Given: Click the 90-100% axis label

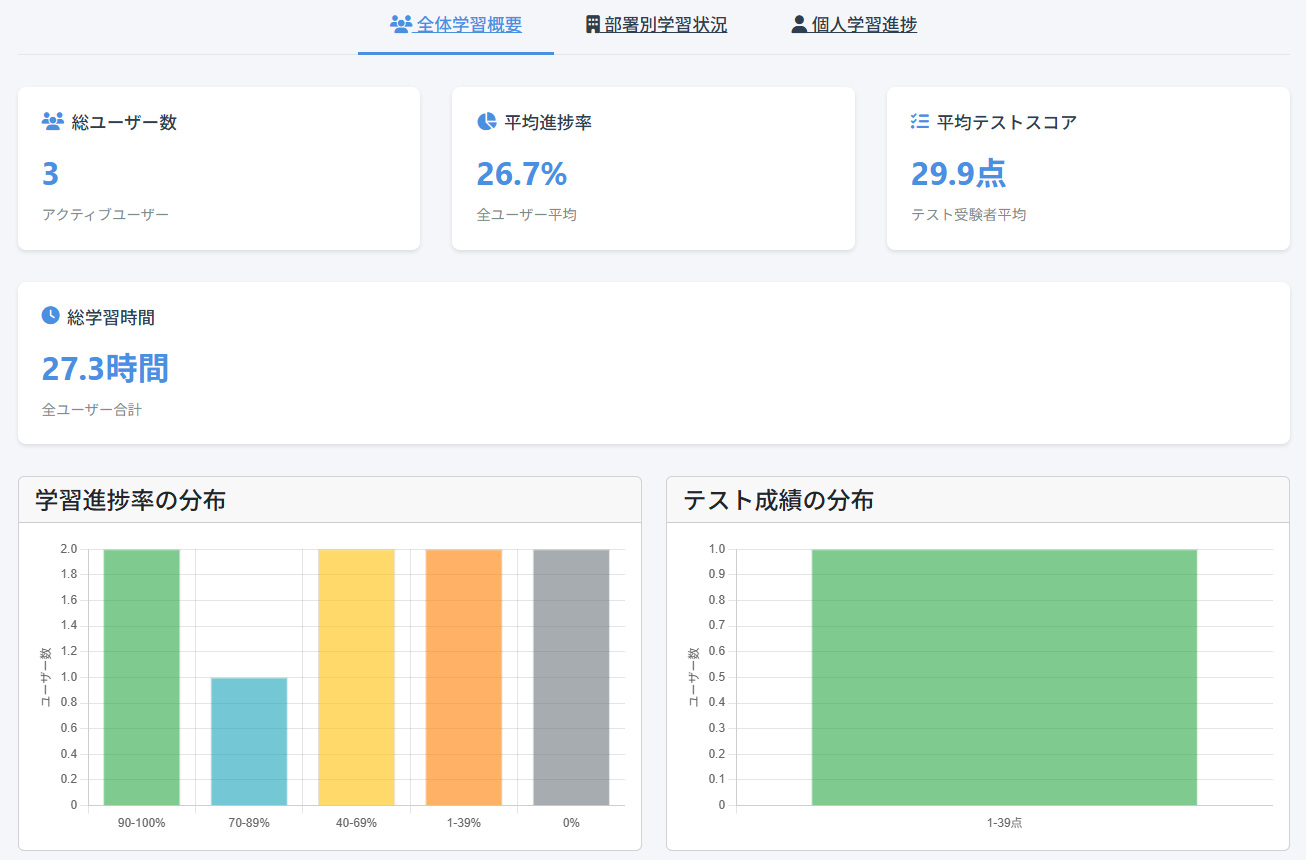Looking at the screenshot, I should click(141, 822).
